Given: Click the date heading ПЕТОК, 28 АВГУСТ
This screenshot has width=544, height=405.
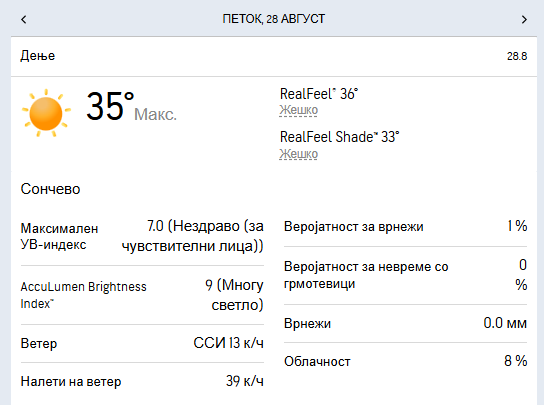Looking at the screenshot, I should coord(274,19).
